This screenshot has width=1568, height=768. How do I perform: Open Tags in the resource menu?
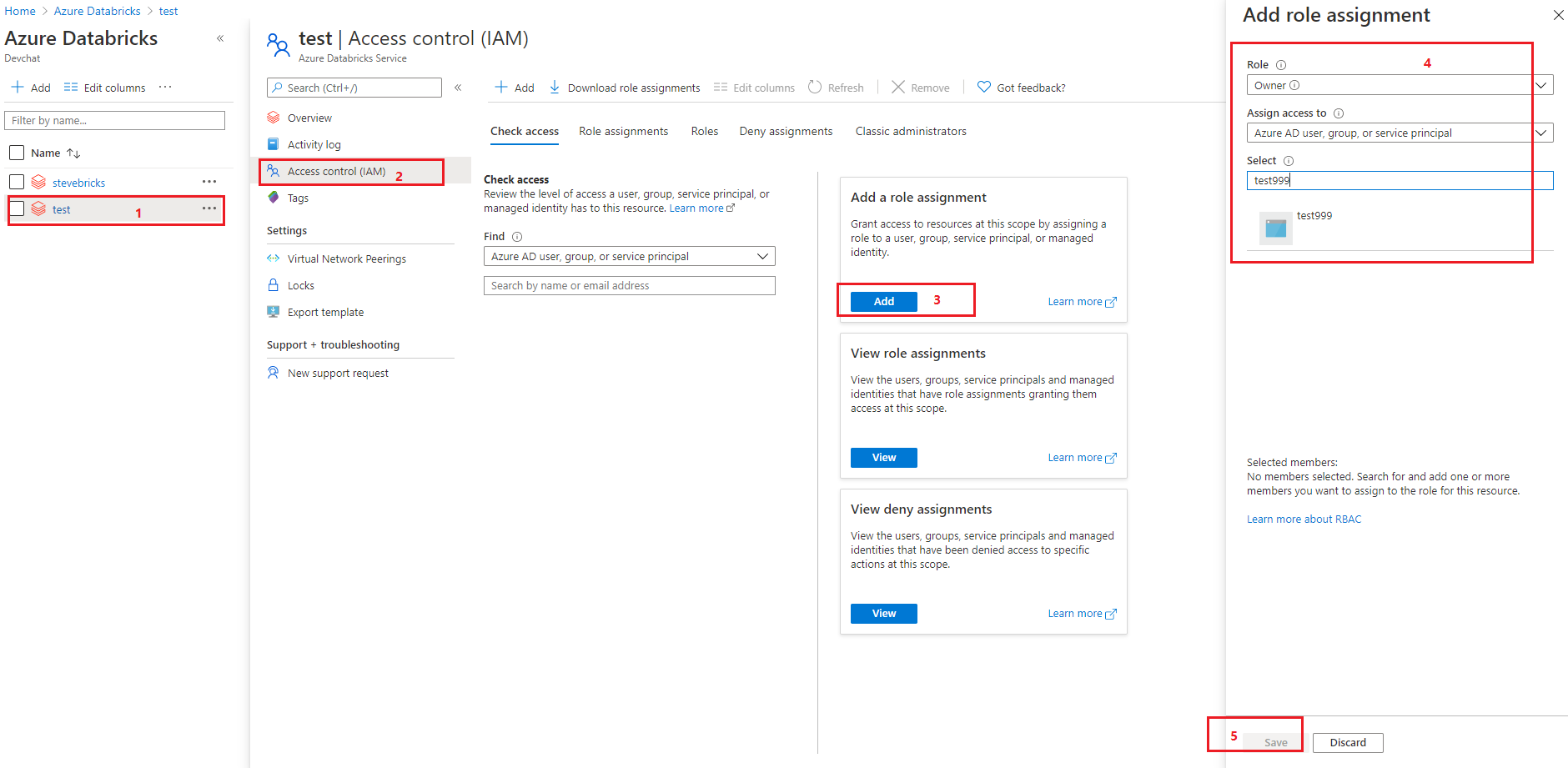(x=298, y=198)
